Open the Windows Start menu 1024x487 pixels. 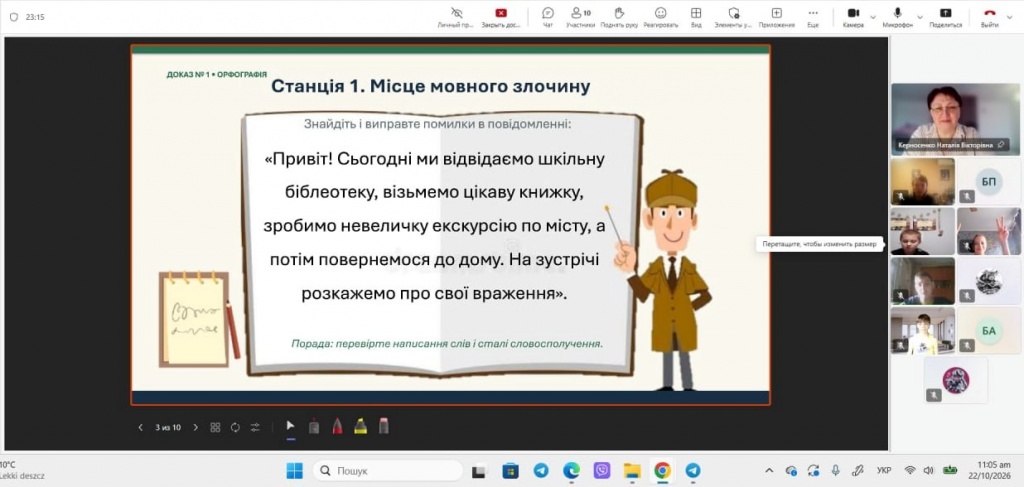tap(295, 471)
